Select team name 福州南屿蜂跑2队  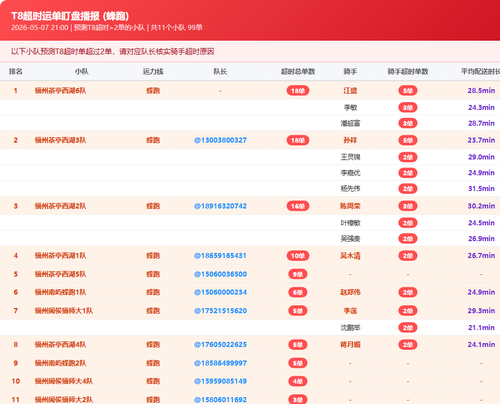tap(60, 363)
